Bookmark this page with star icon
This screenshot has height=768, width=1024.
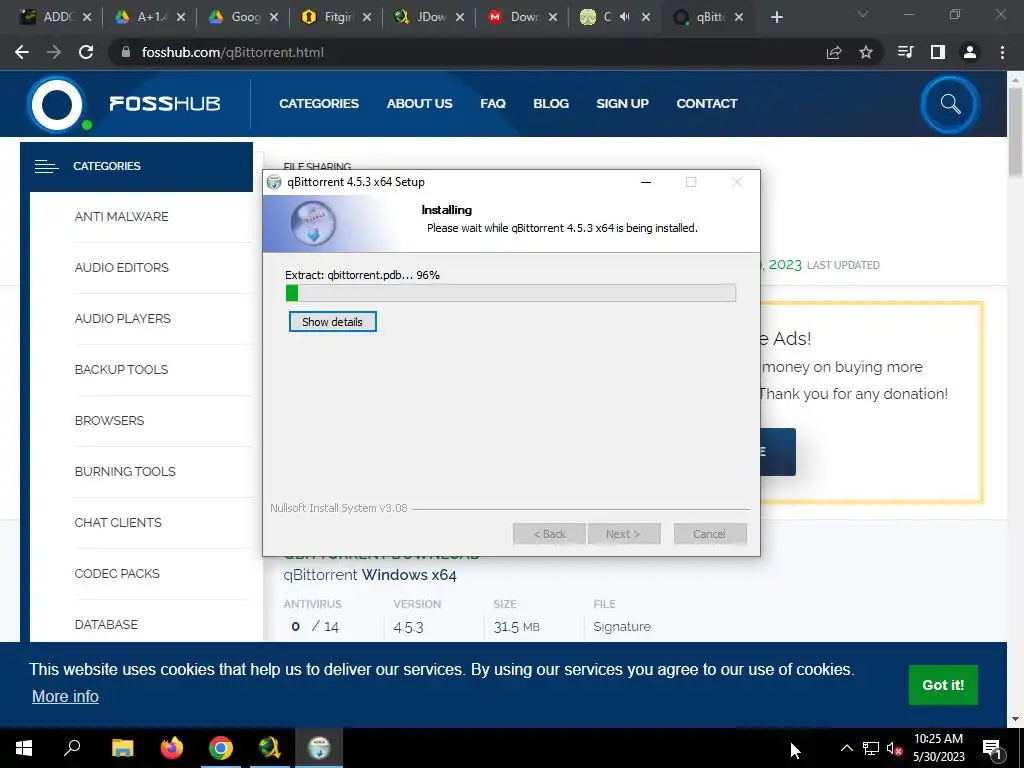[866, 52]
